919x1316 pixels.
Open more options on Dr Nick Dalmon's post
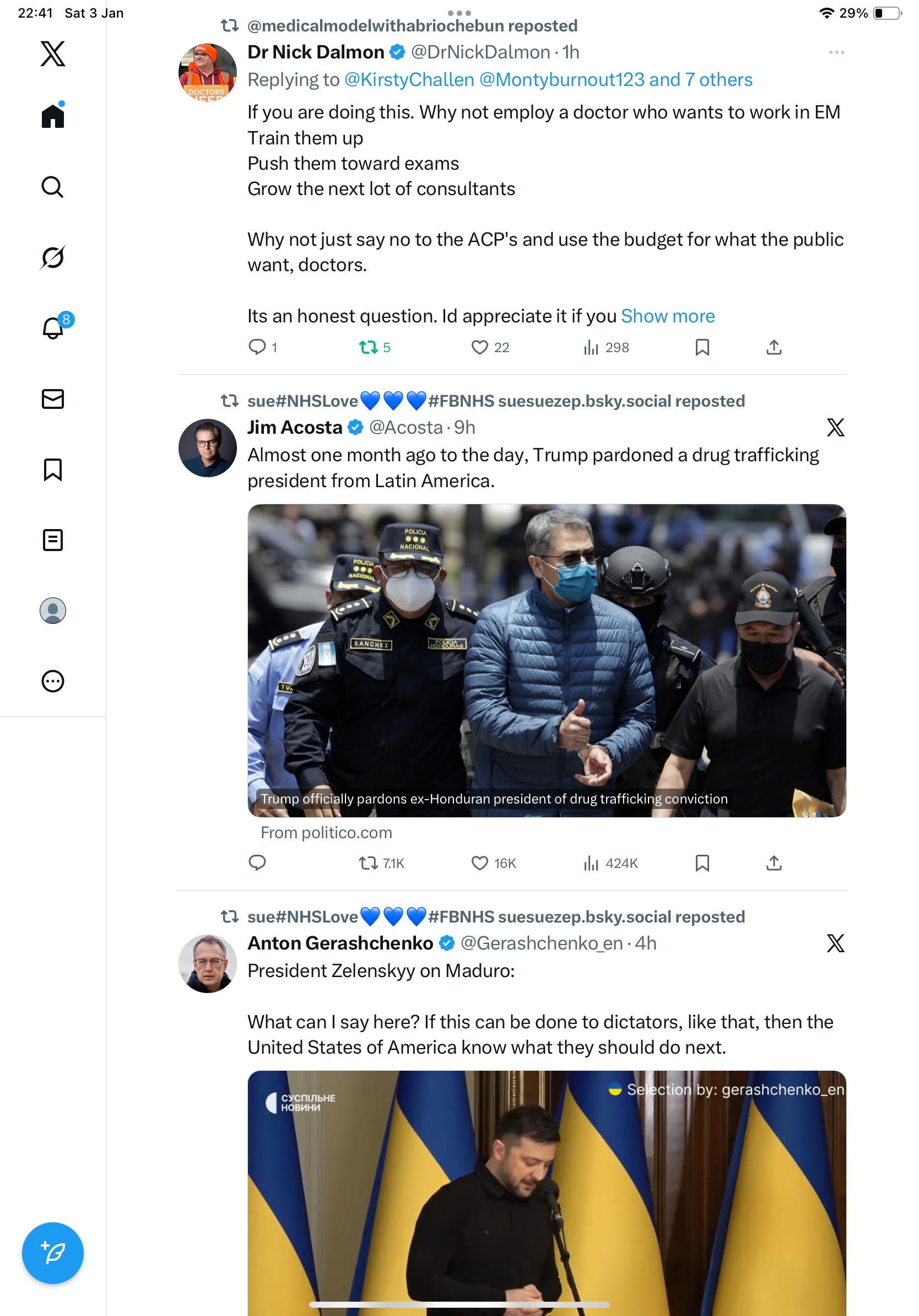836,53
